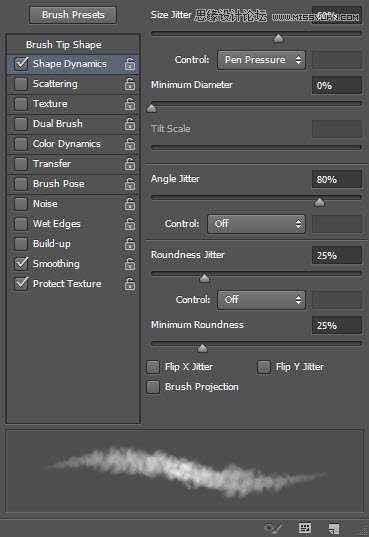Open the Size Jitter Control dropdown (Pen Pressure)
This screenshot has height=537, width=369.
261,60
